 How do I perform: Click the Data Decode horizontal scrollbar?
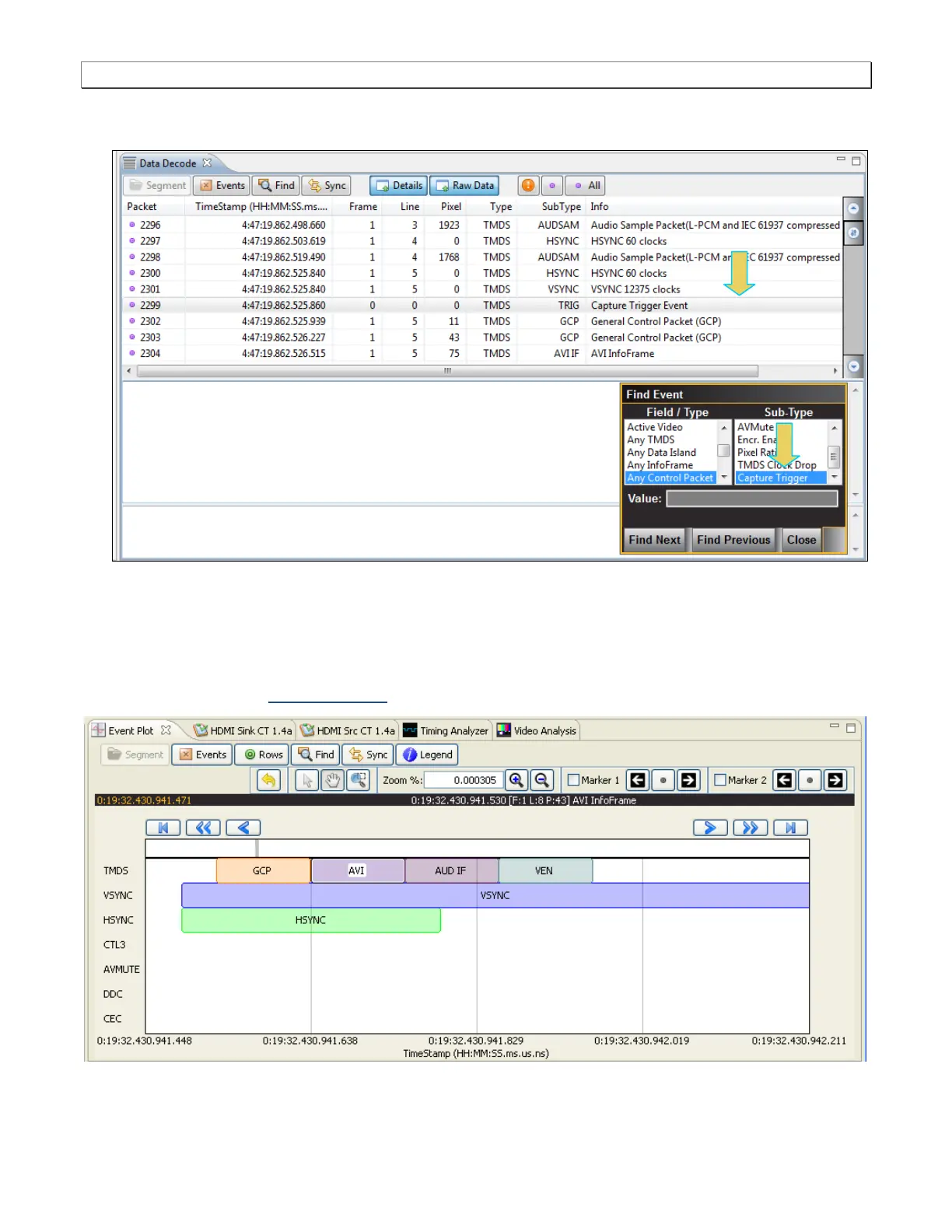(x=447, y=371)
